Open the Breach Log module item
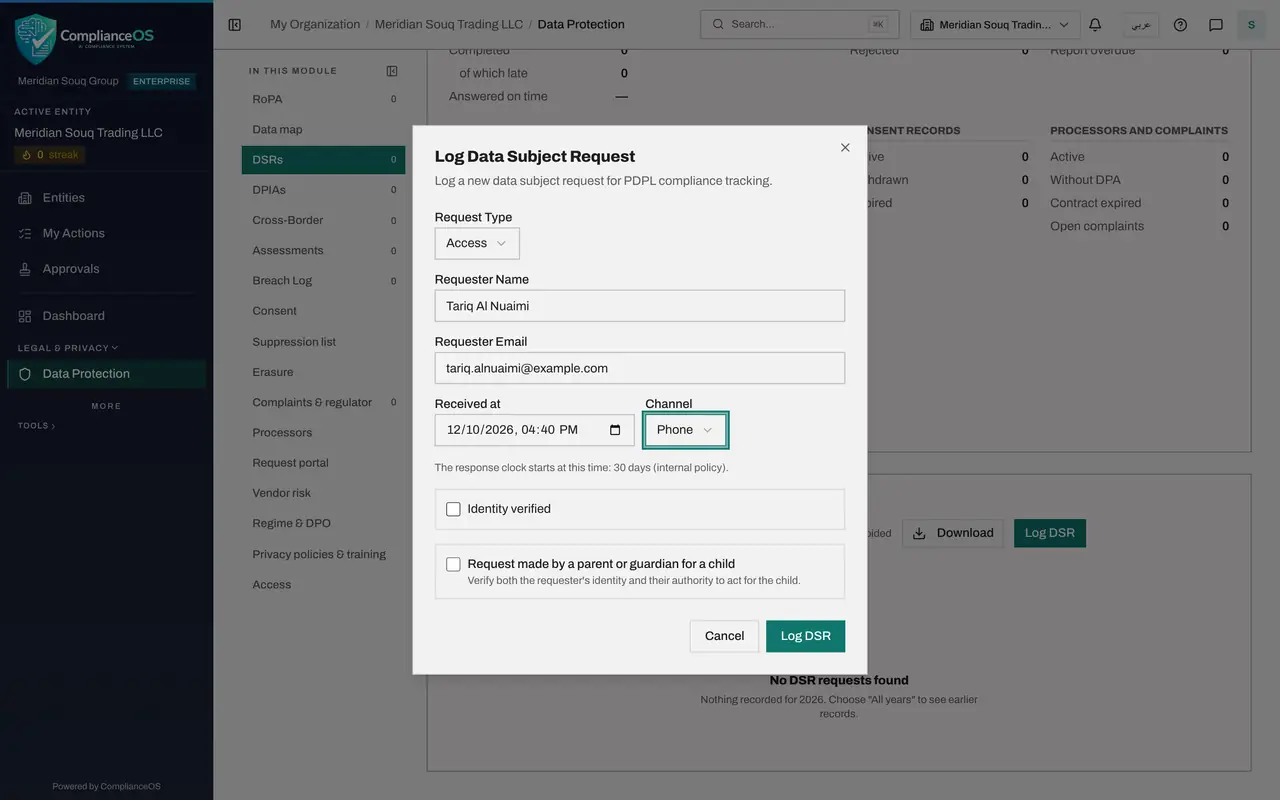The height and width of the screenshot is (800, 1280). 323,281
